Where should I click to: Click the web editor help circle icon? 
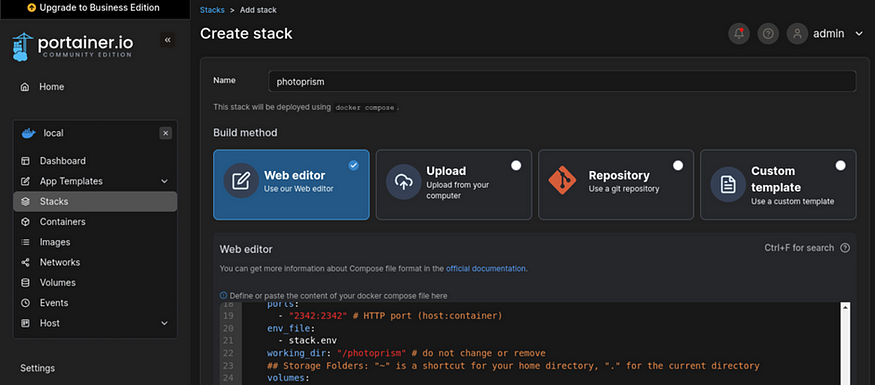(845, 248)
